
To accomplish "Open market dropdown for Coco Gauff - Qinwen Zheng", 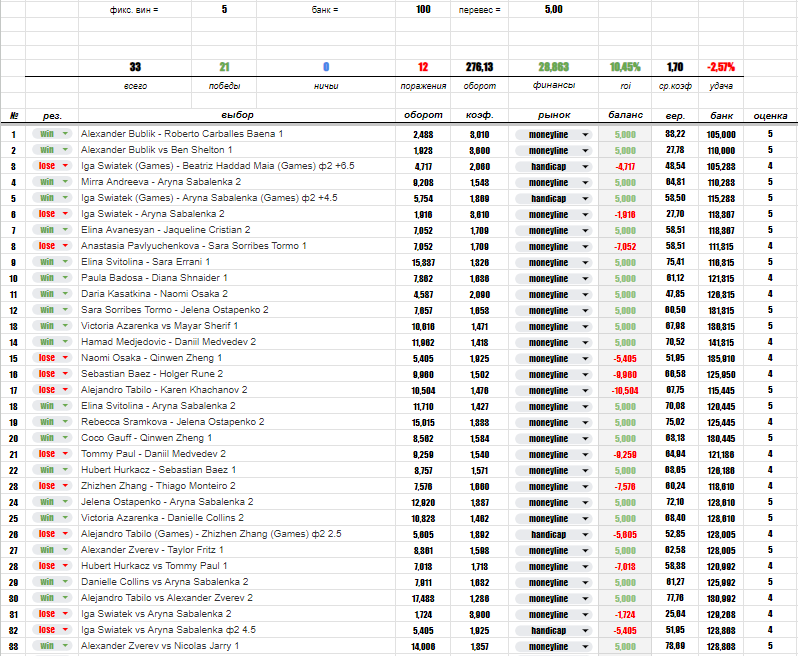I will point(554,438).
